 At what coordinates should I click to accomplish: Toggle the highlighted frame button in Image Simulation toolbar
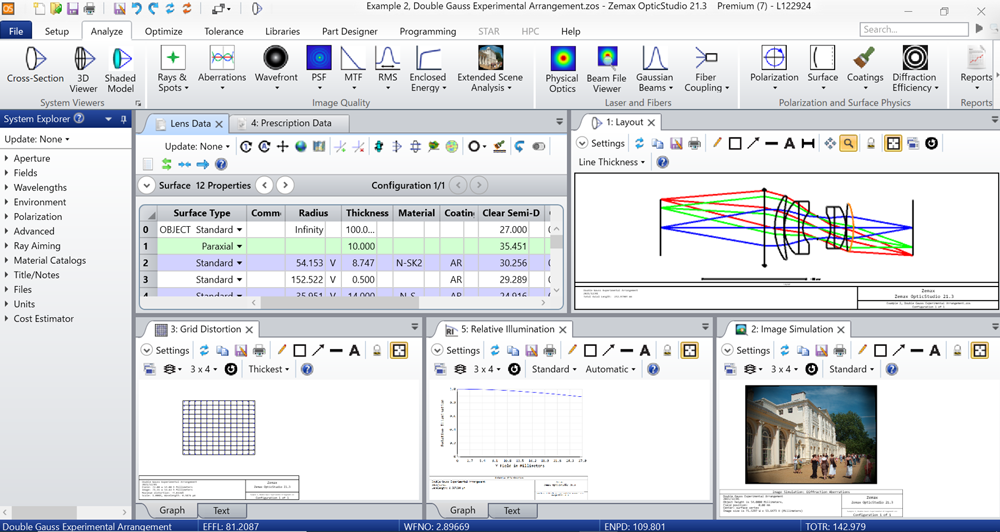click(x=980, y=350)
